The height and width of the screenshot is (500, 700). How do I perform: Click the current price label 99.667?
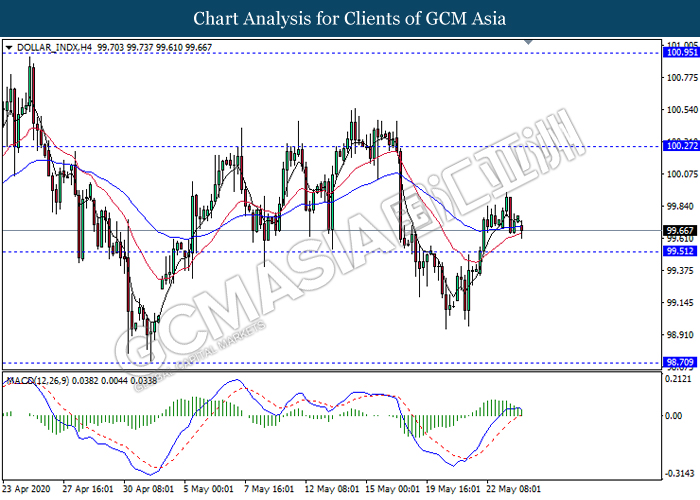pyautogui.click(x=681, y=231)
